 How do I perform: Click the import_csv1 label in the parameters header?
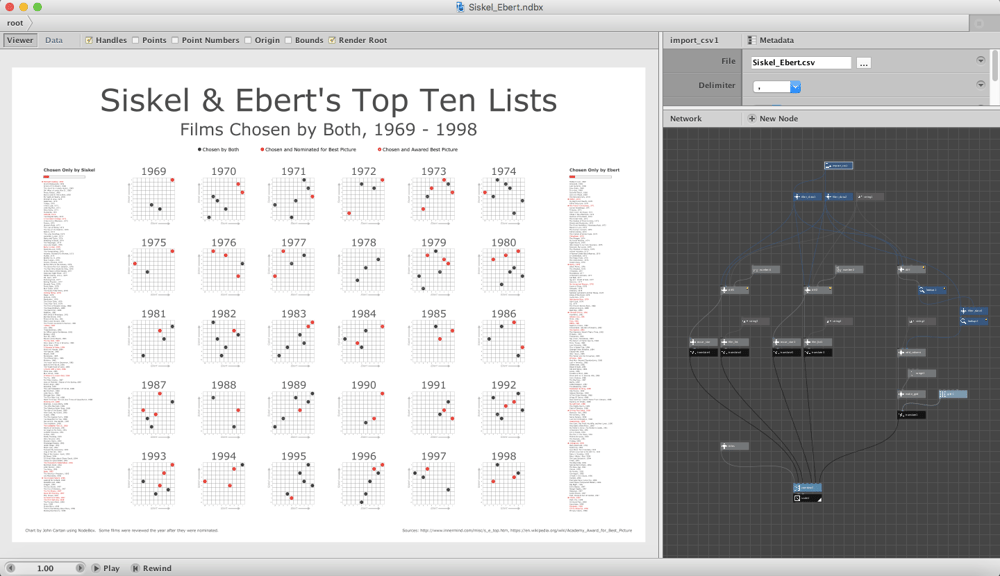[x=694, y=40]
